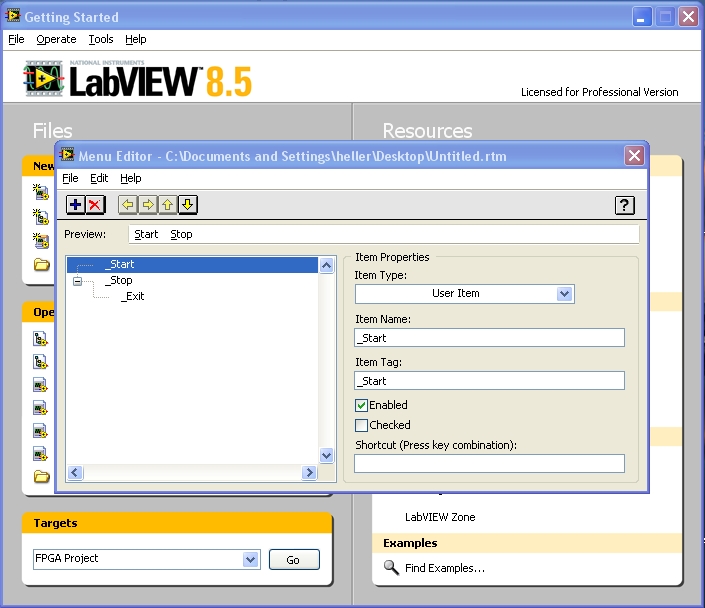
Task: Select the _Stop tree item
Action: click(x=119, y=281)
